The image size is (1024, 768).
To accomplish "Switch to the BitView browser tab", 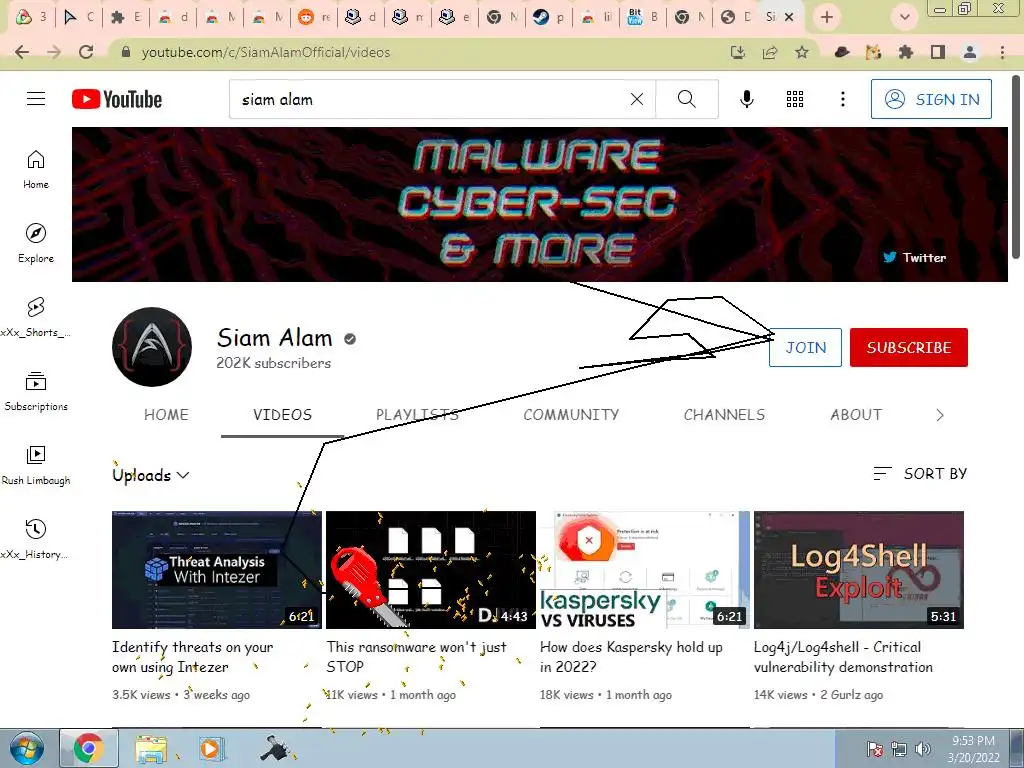I will (643, 17).
